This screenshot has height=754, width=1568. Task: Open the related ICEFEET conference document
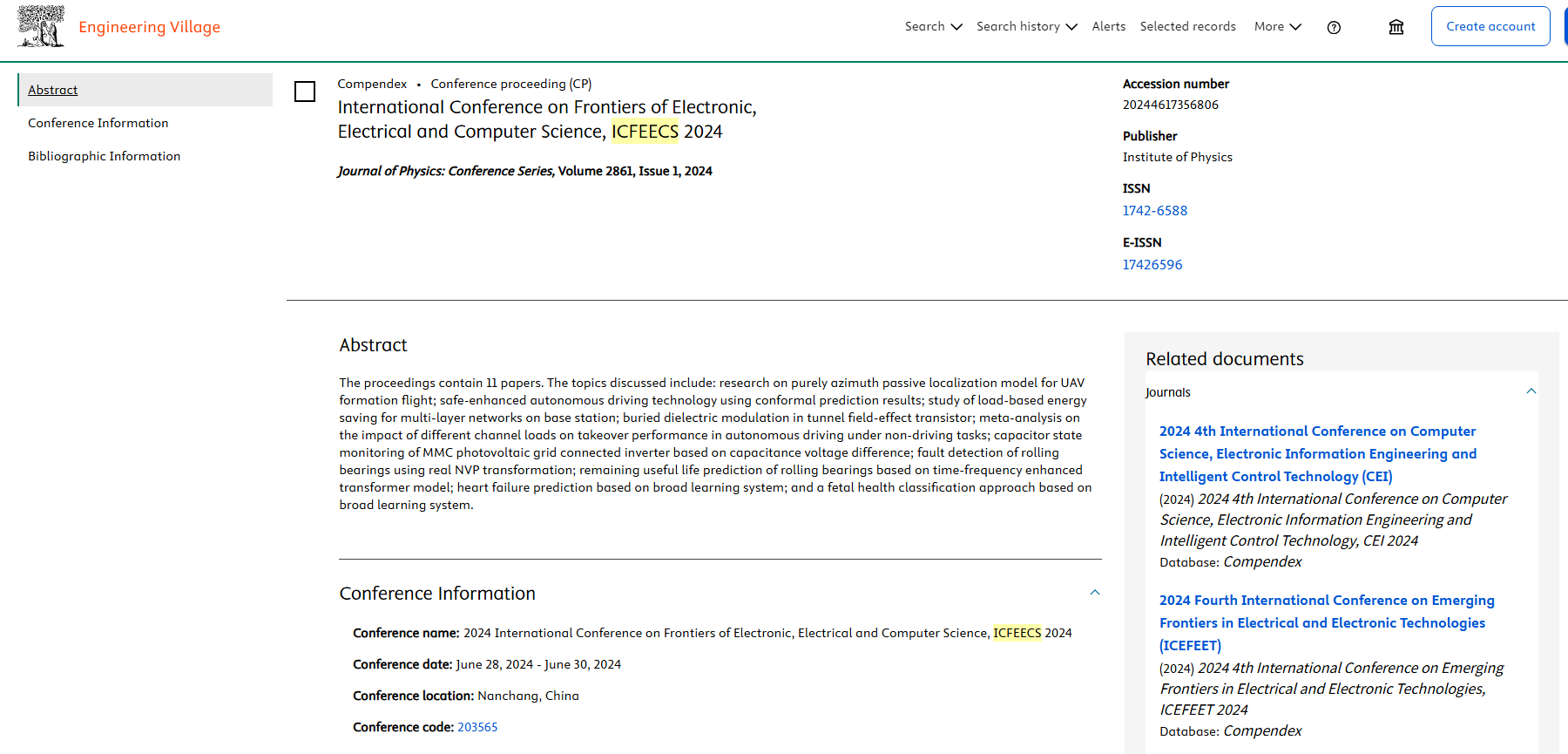1327,622
